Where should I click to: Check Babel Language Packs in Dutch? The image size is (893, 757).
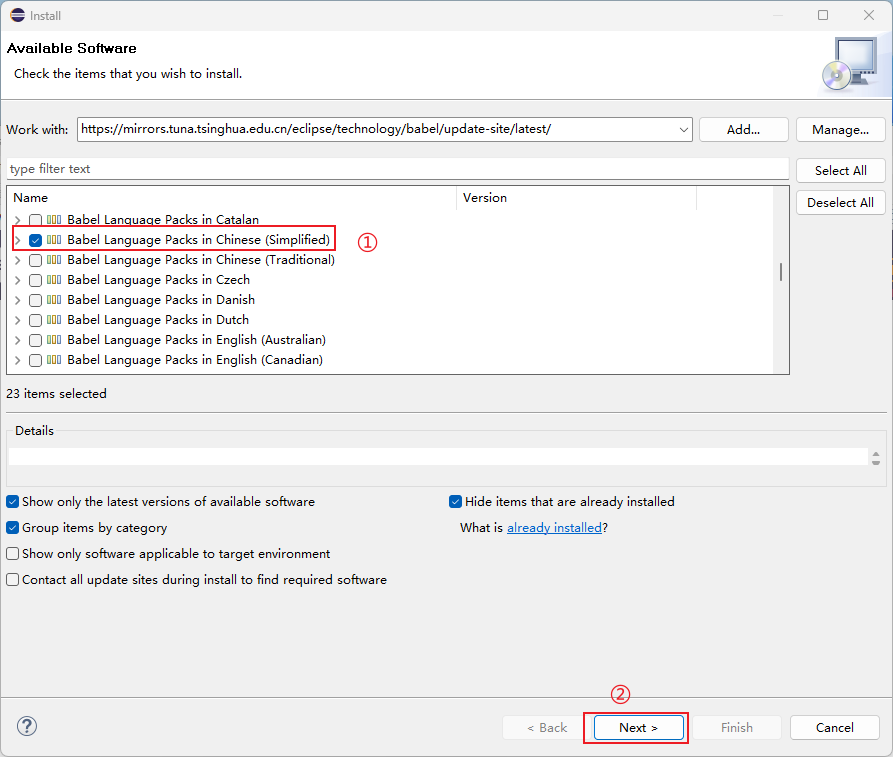(35, 320)
